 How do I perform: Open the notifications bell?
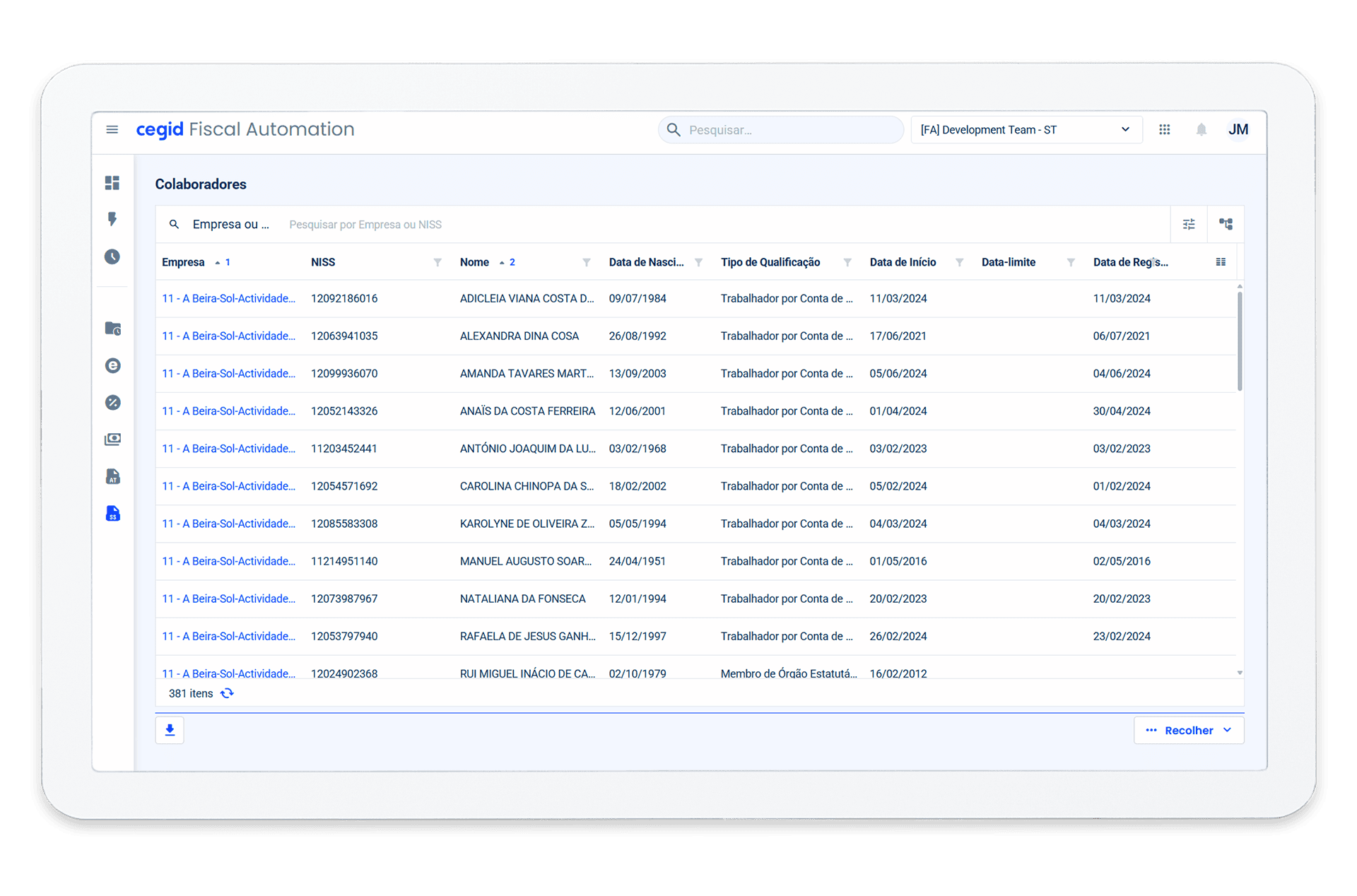[1201, 129]
